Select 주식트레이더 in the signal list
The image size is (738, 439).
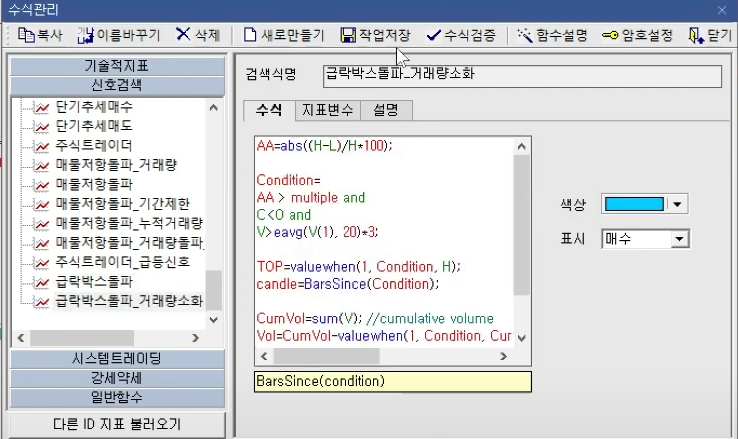(94, 145)
